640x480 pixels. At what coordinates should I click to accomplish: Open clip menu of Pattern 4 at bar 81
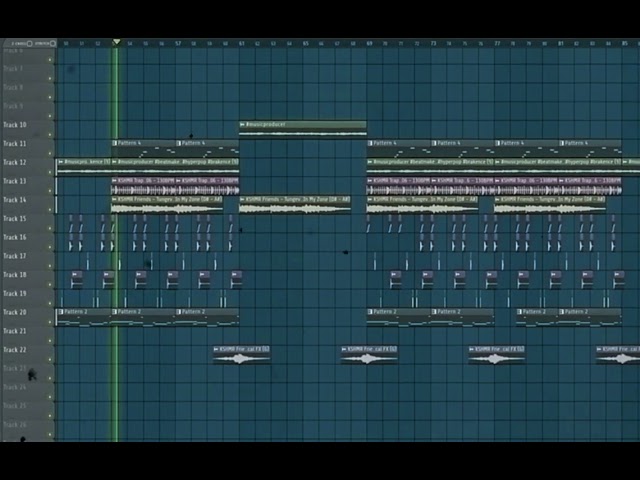[562, 143]
